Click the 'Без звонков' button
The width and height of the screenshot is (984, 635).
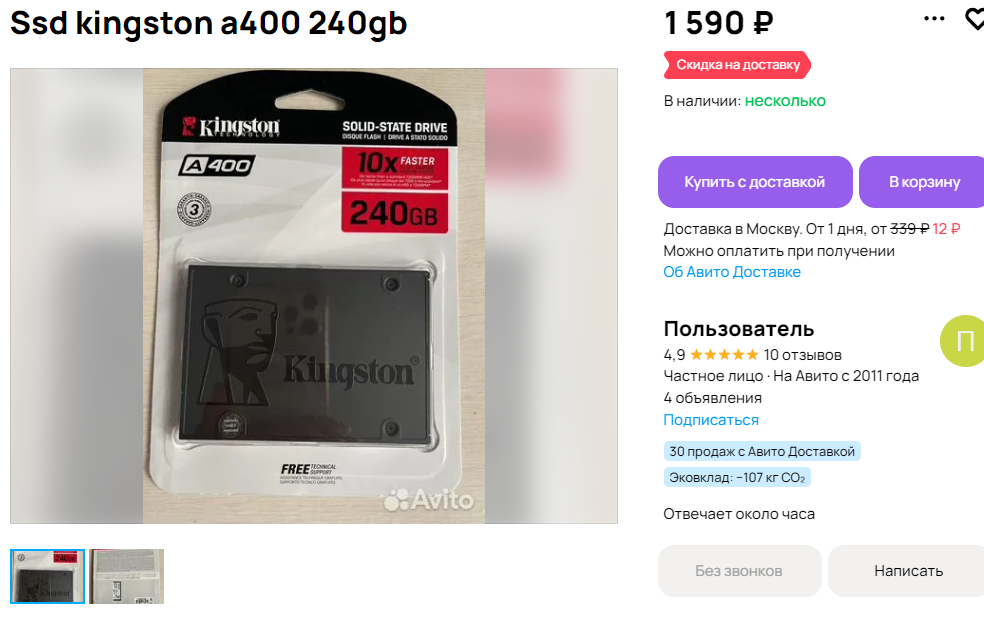point(739,571)
